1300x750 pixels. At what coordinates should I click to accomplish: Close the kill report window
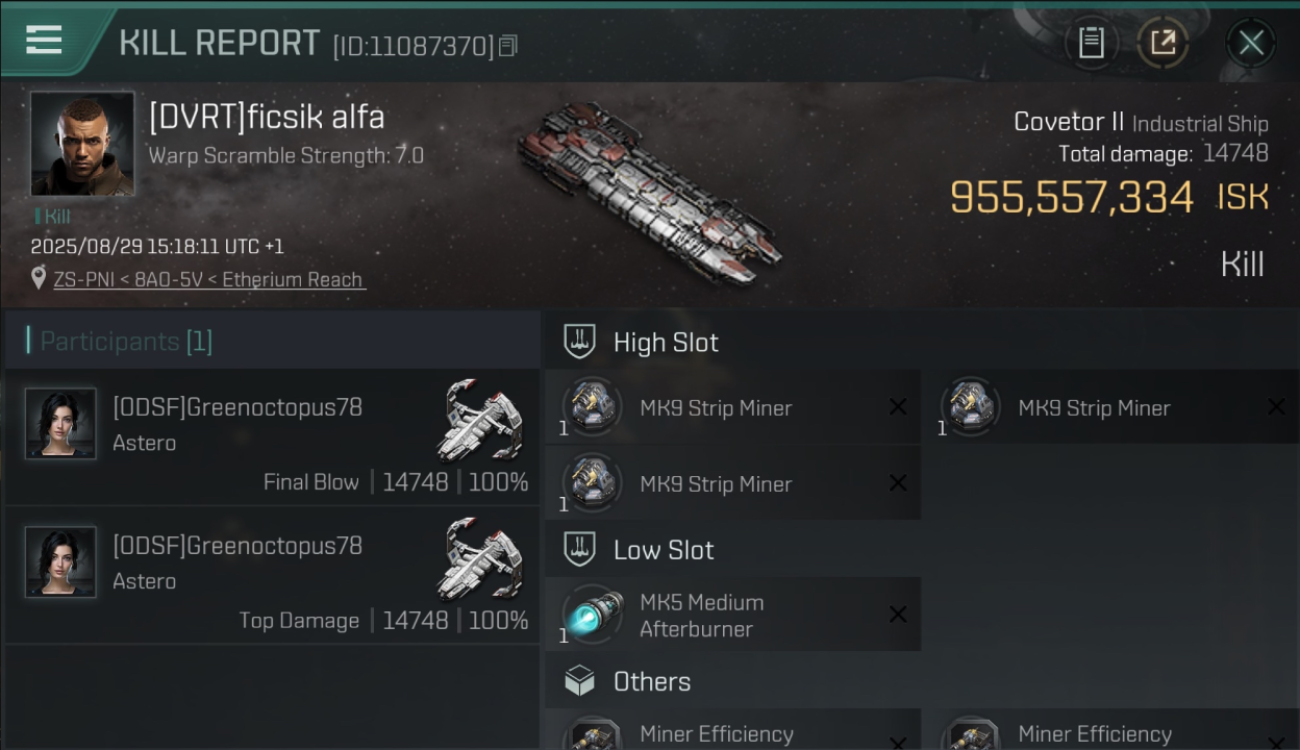click(1251, 43)
